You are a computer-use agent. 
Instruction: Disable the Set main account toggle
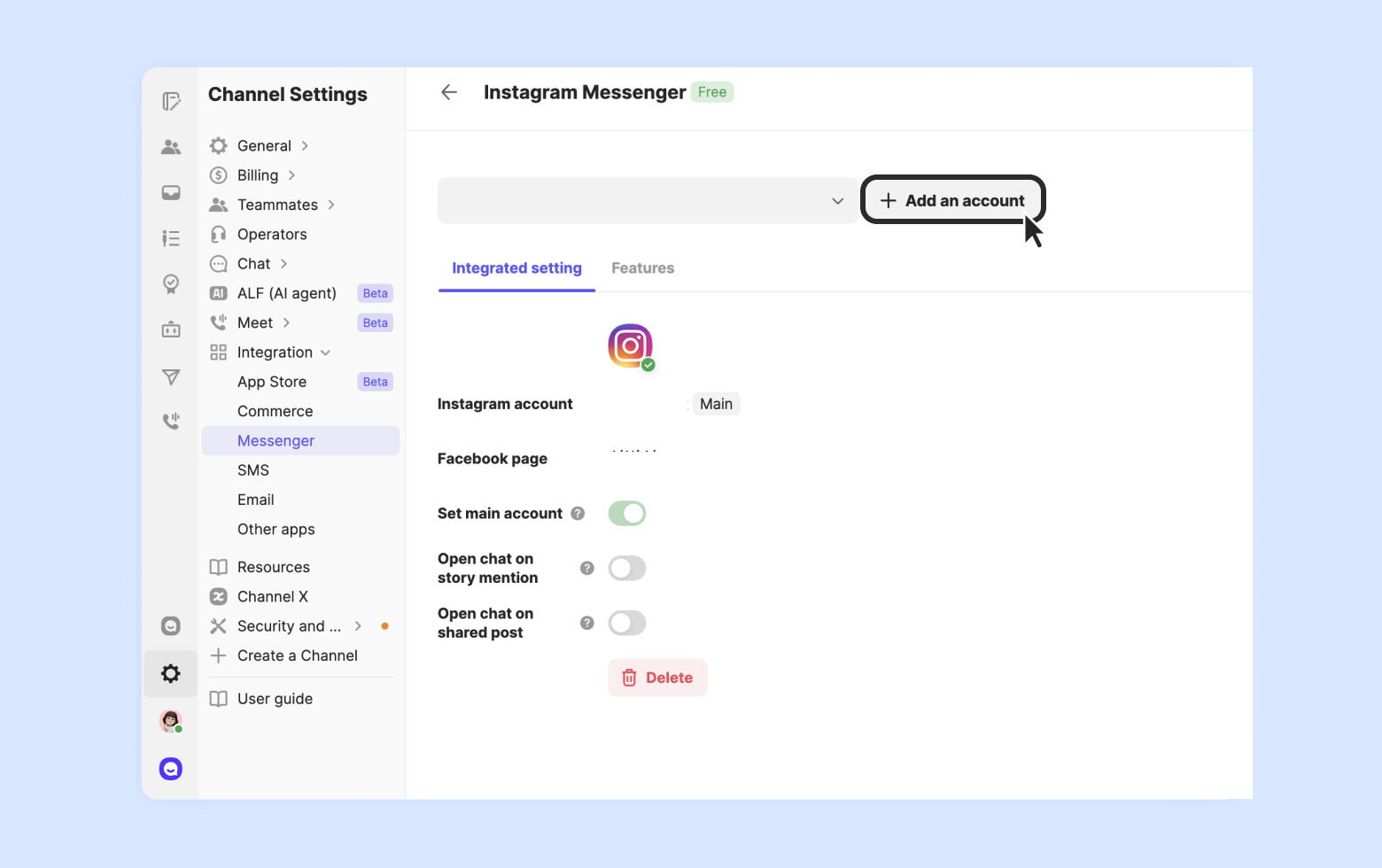click(x=627, y=514)
